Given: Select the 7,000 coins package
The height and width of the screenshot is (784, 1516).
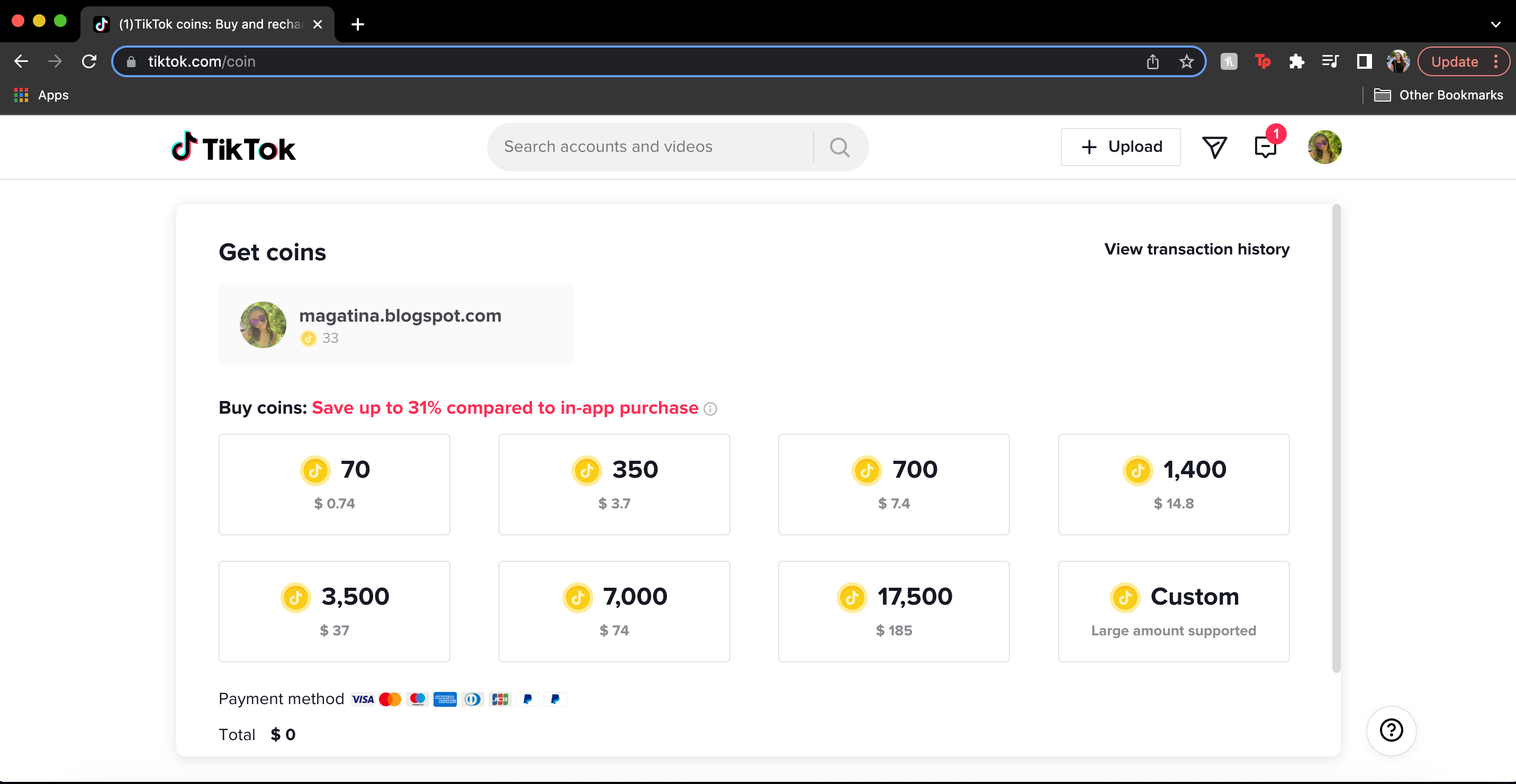Looking at the screenshot, I should point(614,611).
